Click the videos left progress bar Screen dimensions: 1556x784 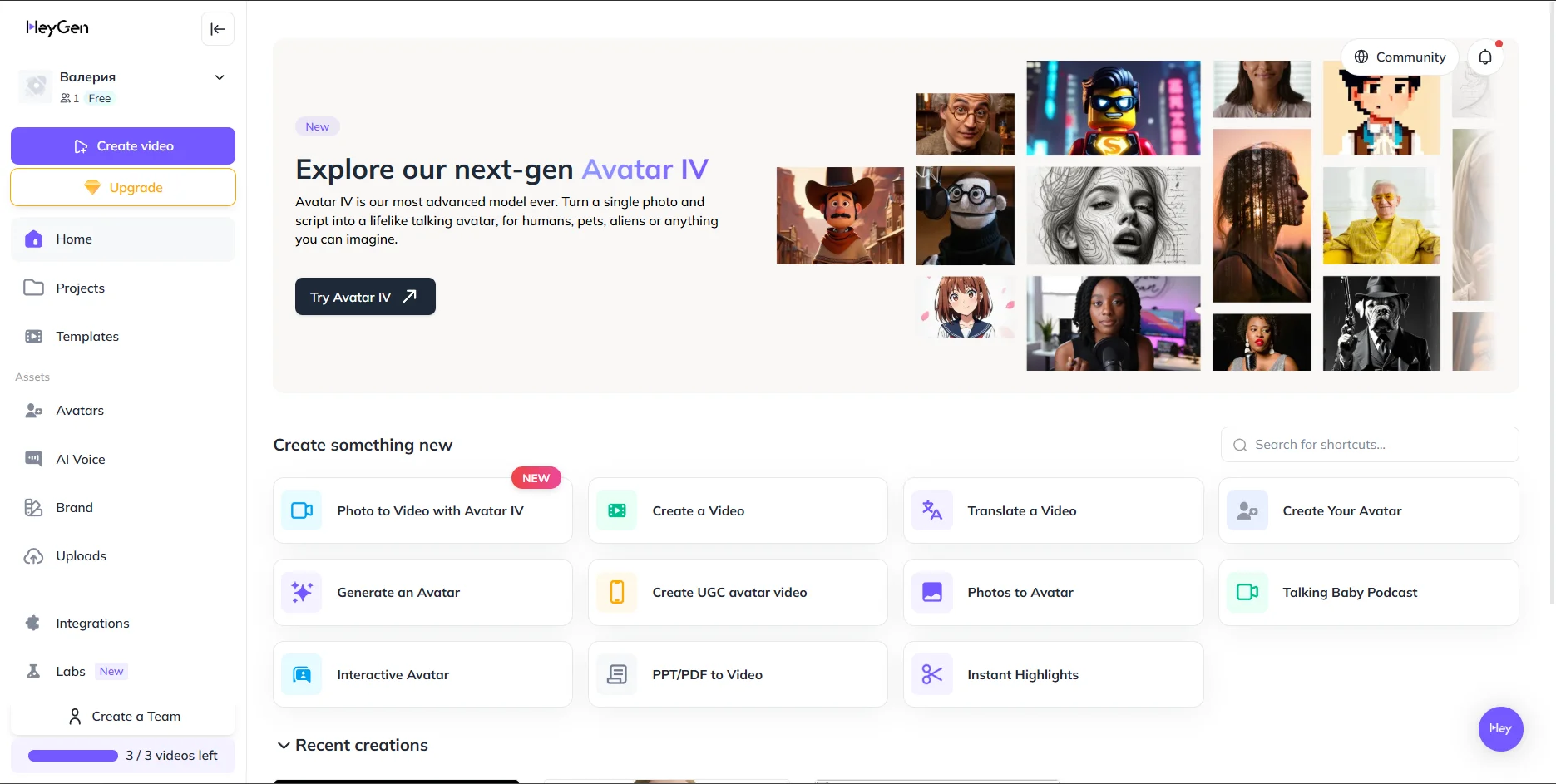coord(73,756)
